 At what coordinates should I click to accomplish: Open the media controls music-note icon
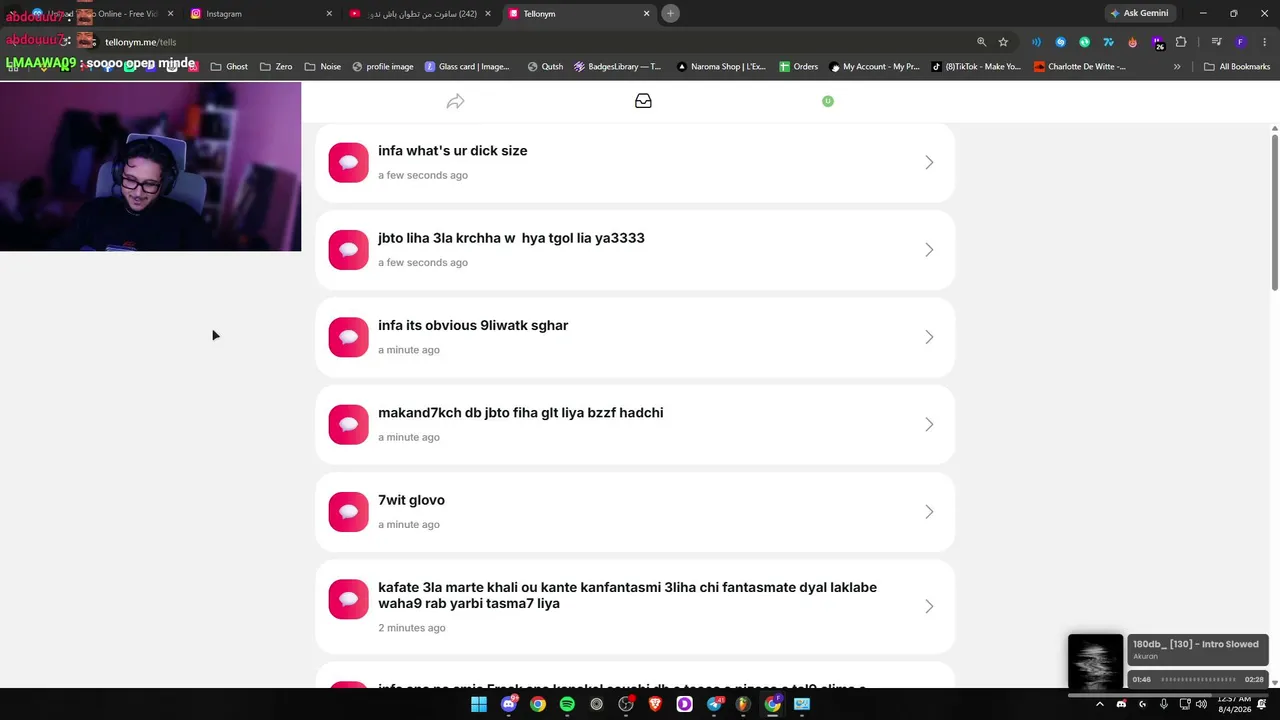[x=1216, y=42]
